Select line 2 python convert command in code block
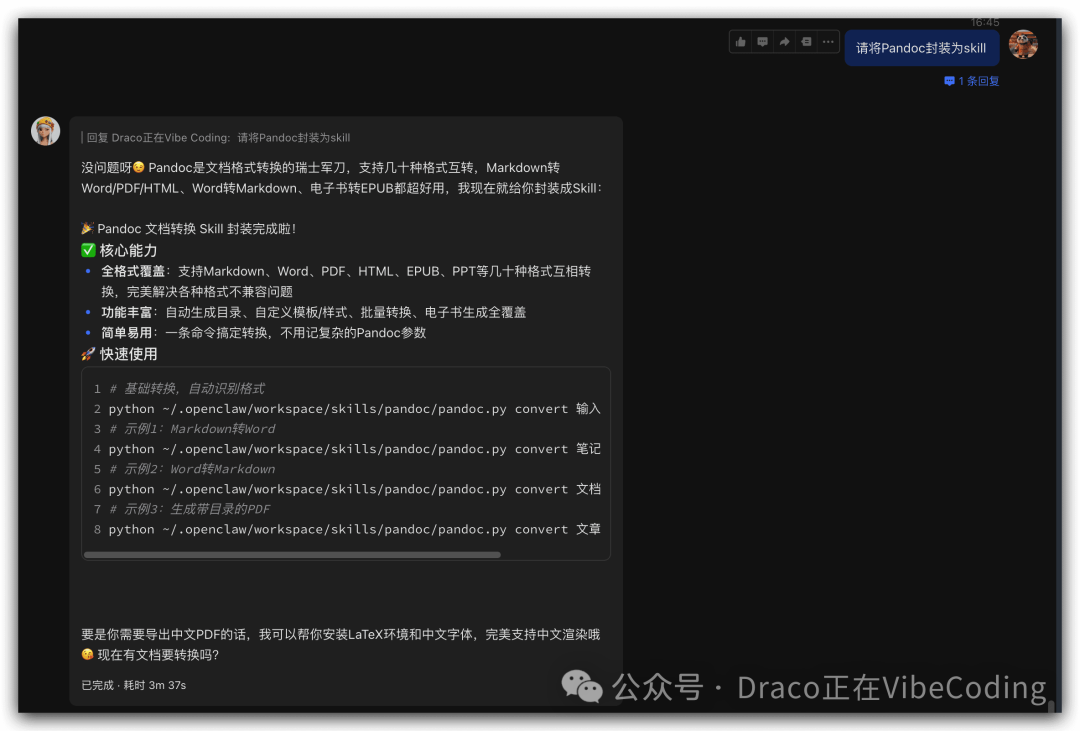Screen dimensions: 1080x731 350,408
